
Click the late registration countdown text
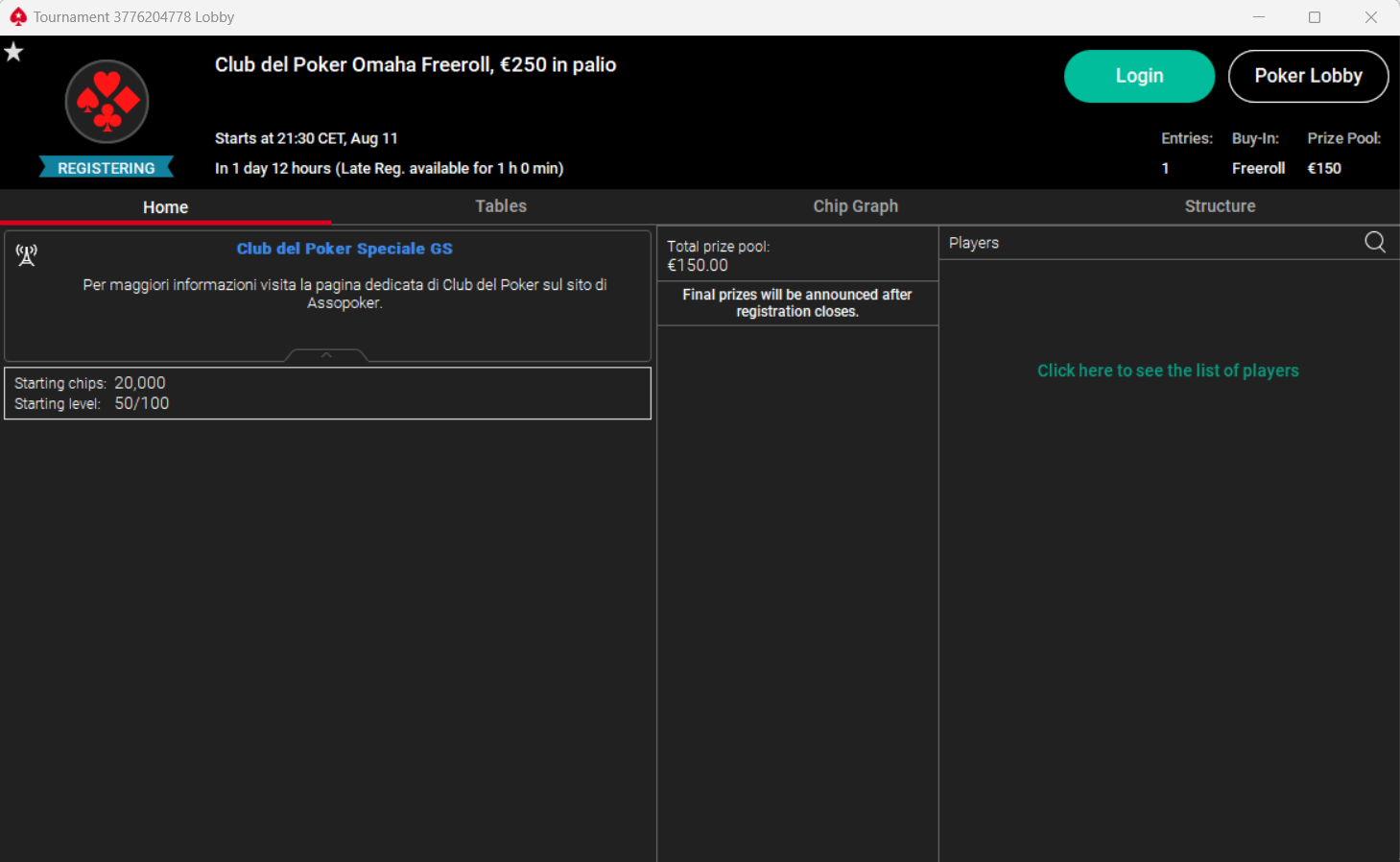pos(389,168)
